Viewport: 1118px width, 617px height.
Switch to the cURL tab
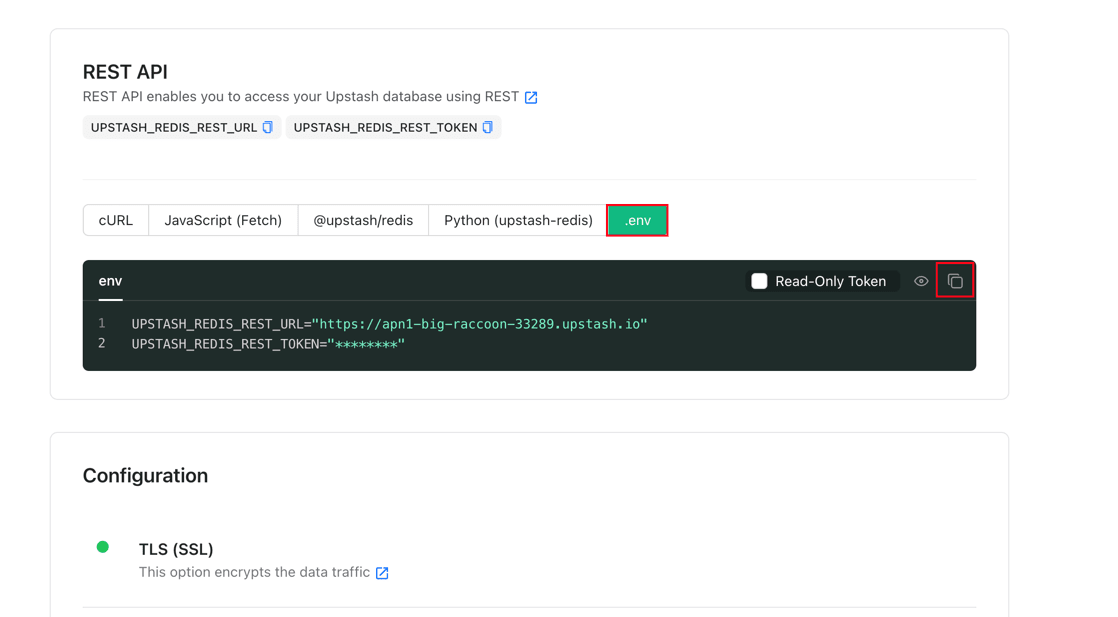click(x=115, y=220)
